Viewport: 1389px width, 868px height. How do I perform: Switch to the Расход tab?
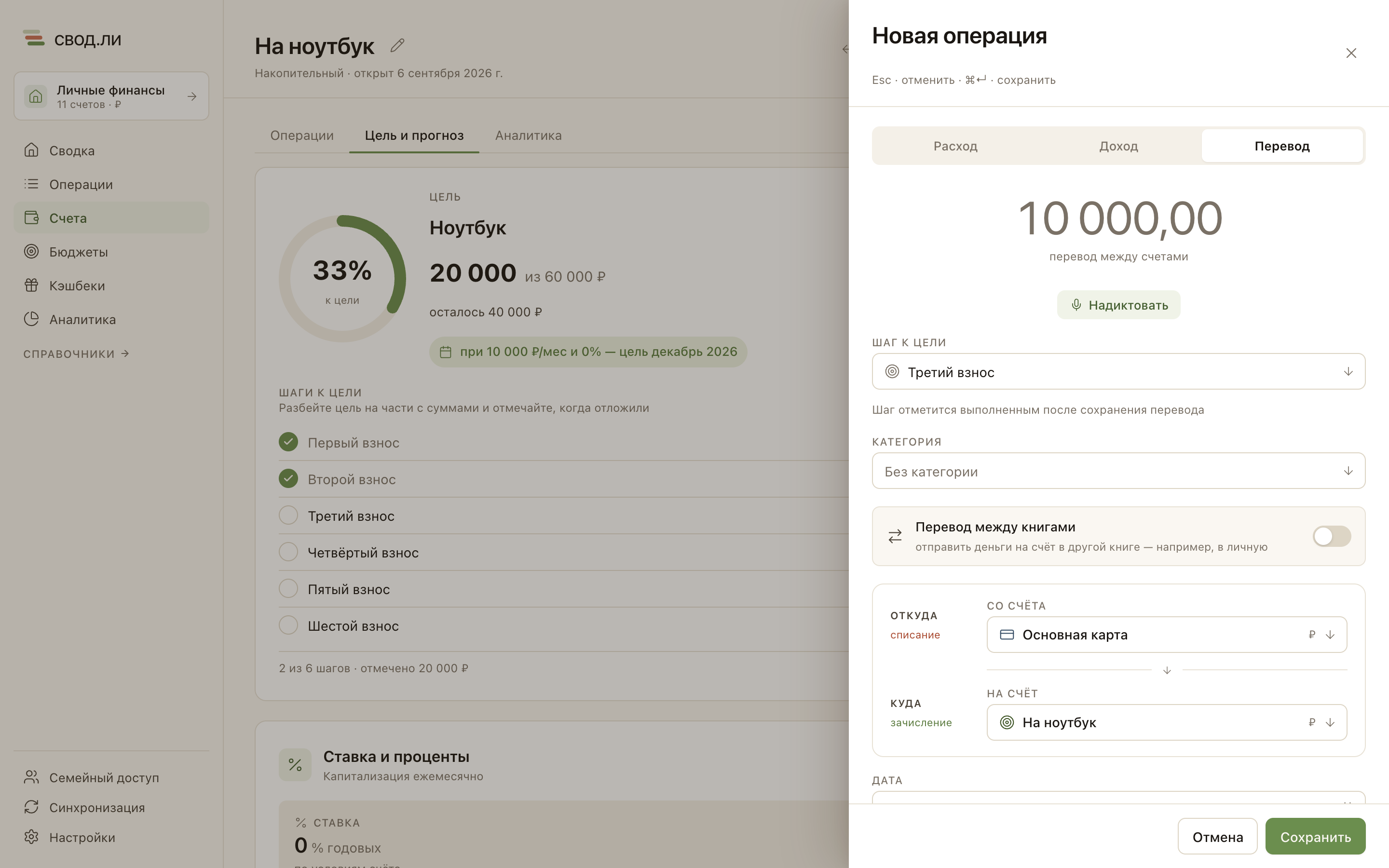955,146
